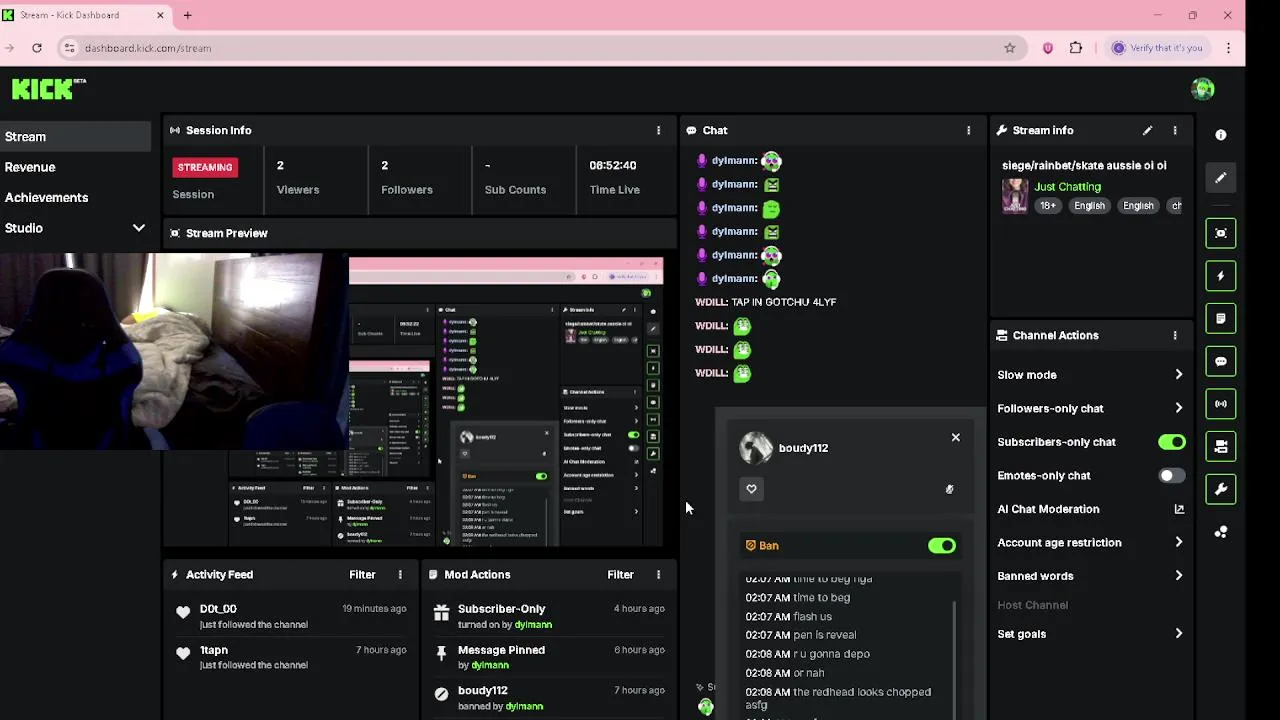Toggle the lightning bolt widget icon in sidebar
The height and width of the screenshot is (720, 1280).
click(x=1220, y=276)
